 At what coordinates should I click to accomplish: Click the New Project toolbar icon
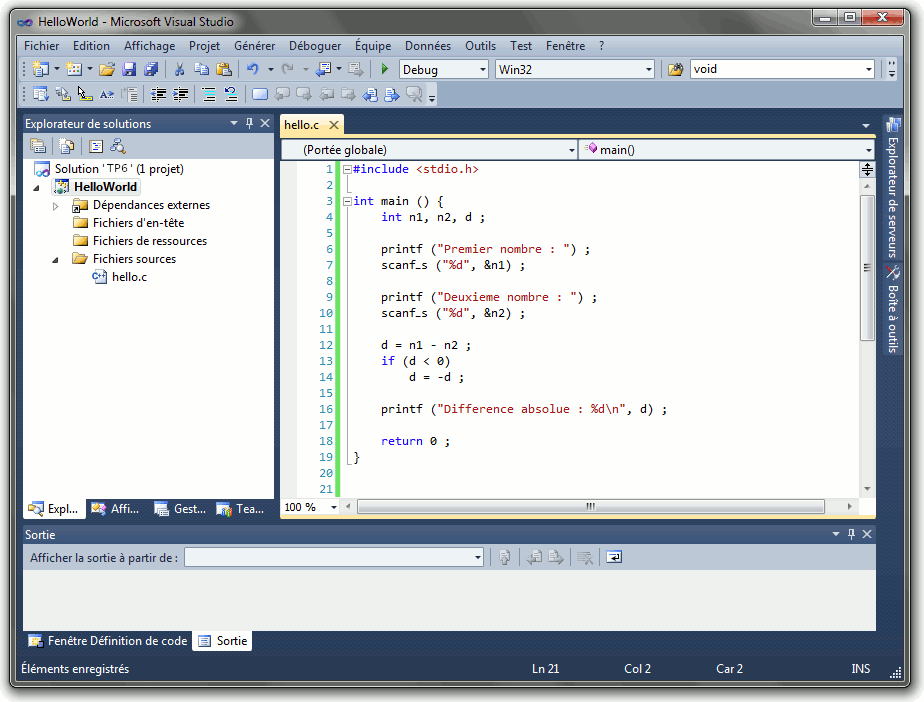pyautogui.click(x=41, y=69)
